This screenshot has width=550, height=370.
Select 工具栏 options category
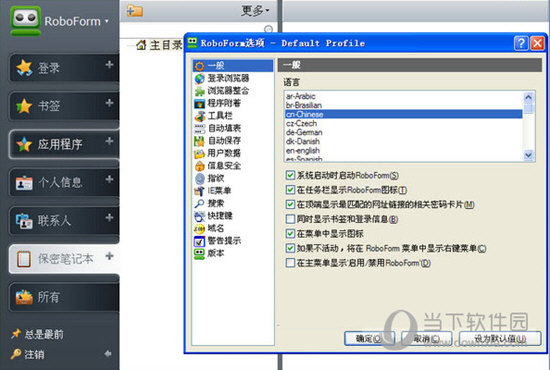click(214, 116)
